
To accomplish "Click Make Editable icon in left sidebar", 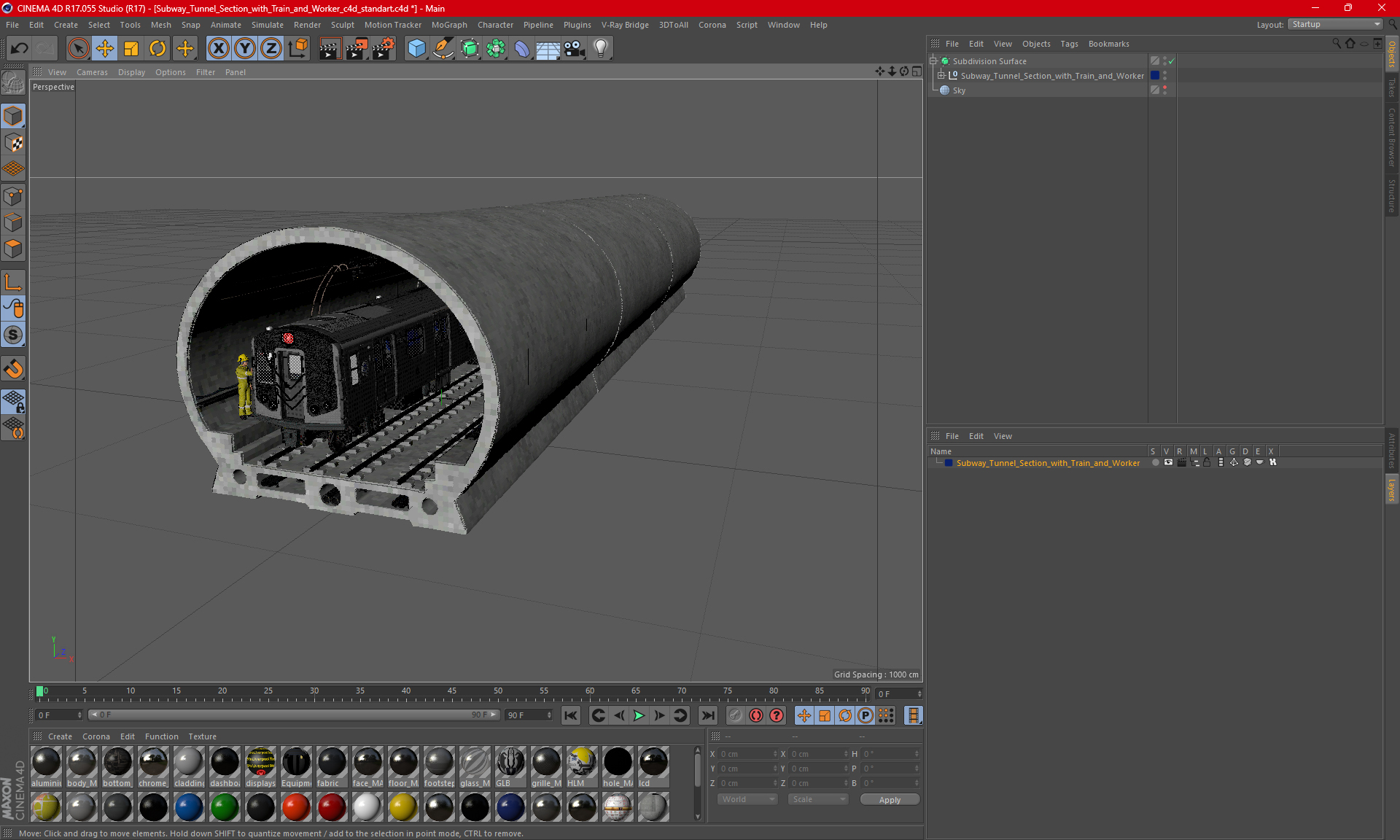I will click(x=13, y=83).
